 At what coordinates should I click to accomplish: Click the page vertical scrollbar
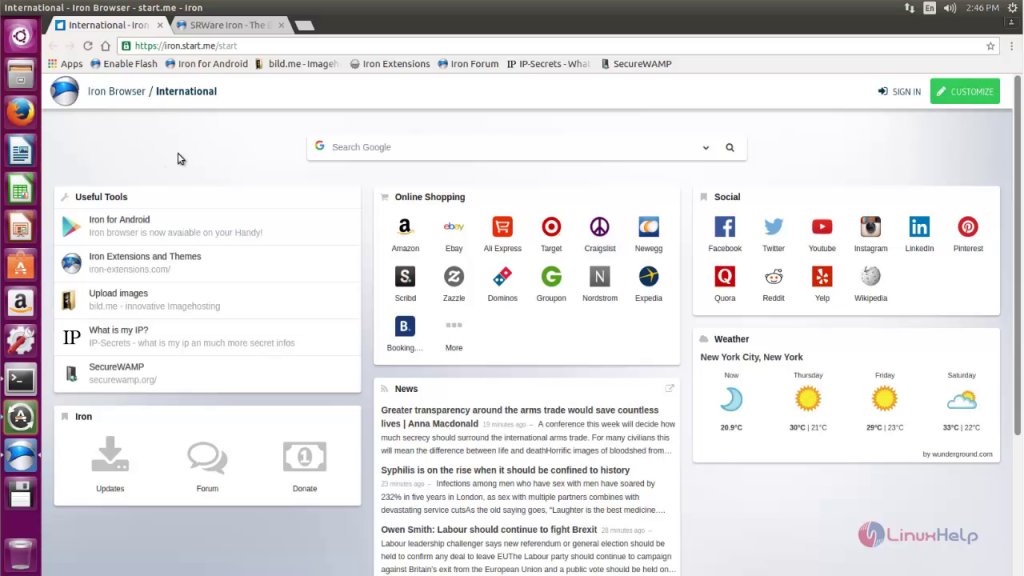[x=1017, y=255]
